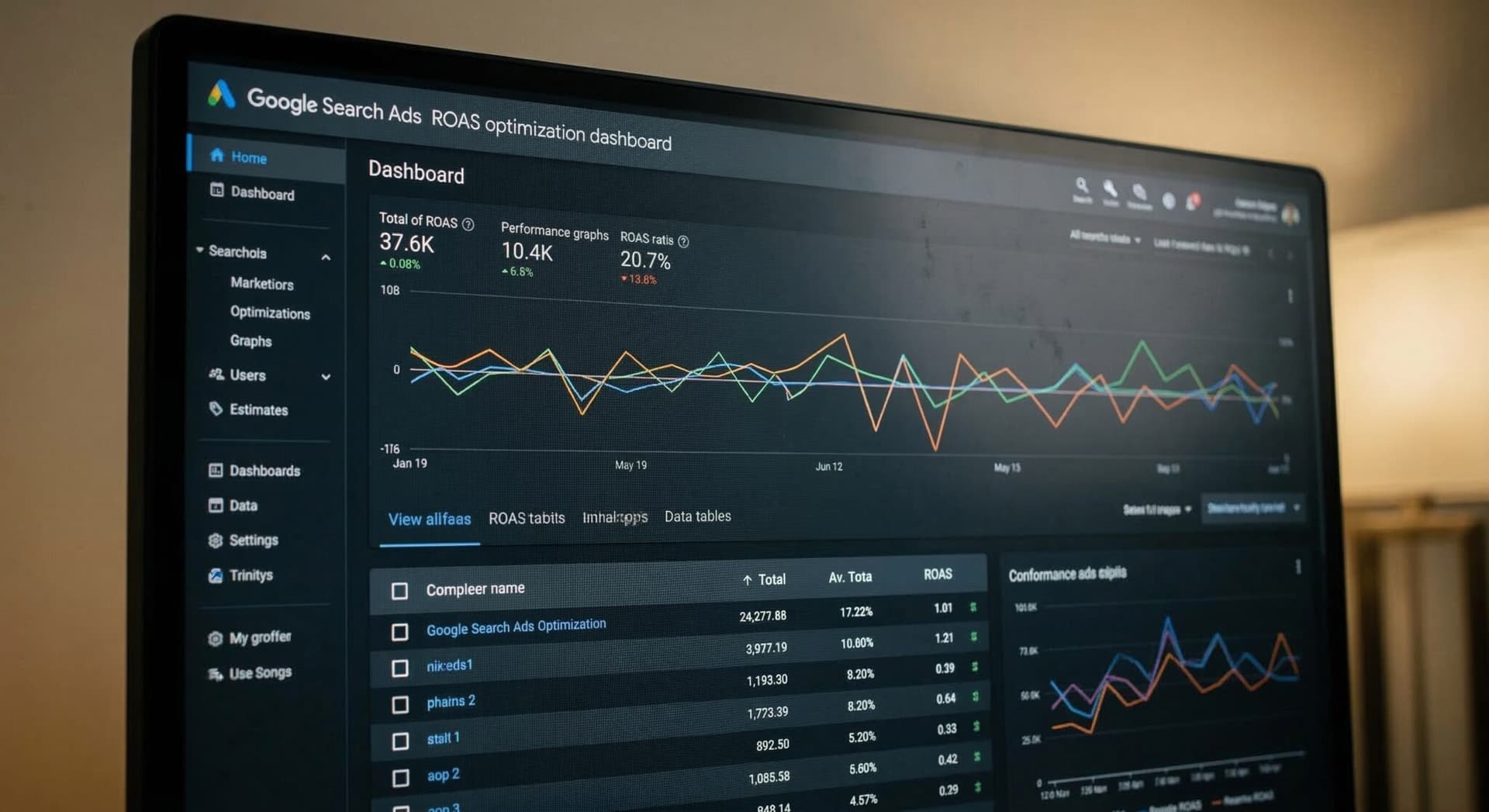Click the user profile avatar
The image size is (1489, 812).
tap(1290, 215)
